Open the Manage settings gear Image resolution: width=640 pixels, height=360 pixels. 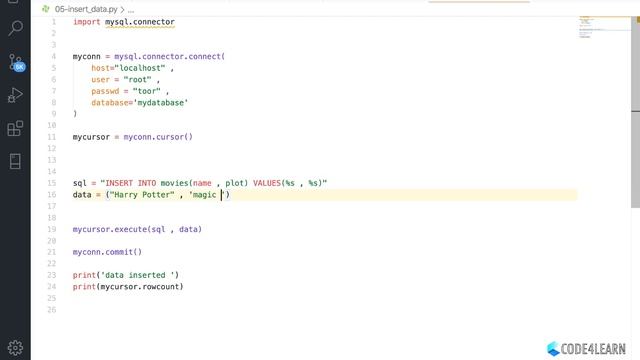(x=15, y=347)
